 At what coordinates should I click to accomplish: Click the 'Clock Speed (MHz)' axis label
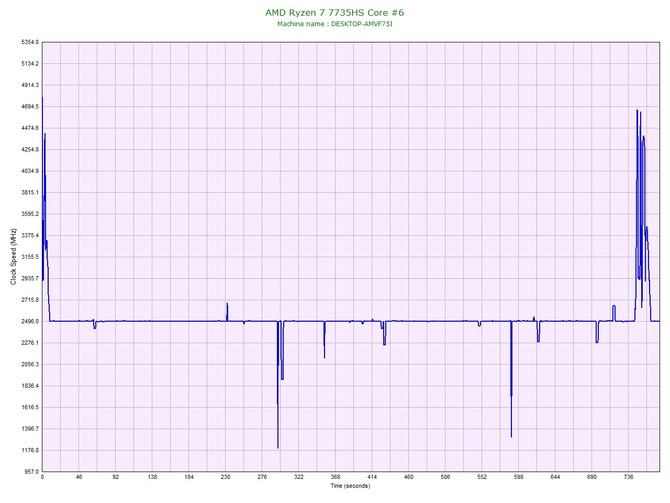[x=13, y=256]
